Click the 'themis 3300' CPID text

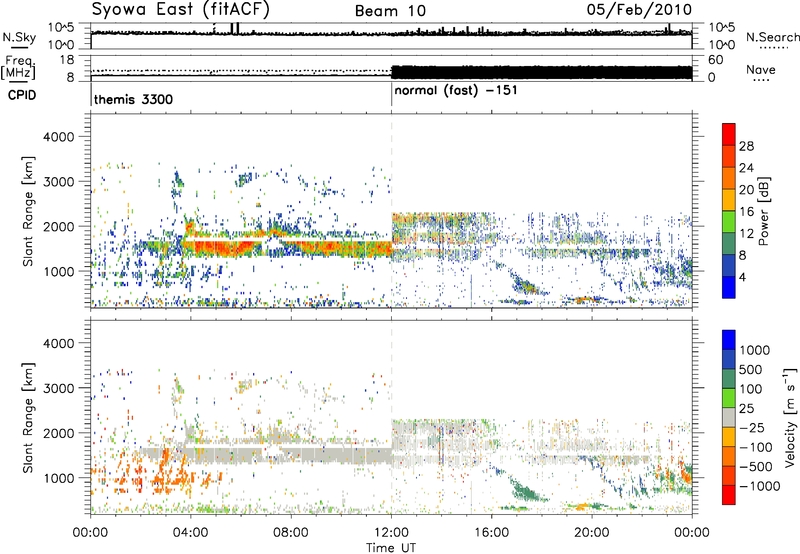tap(133, 99)
